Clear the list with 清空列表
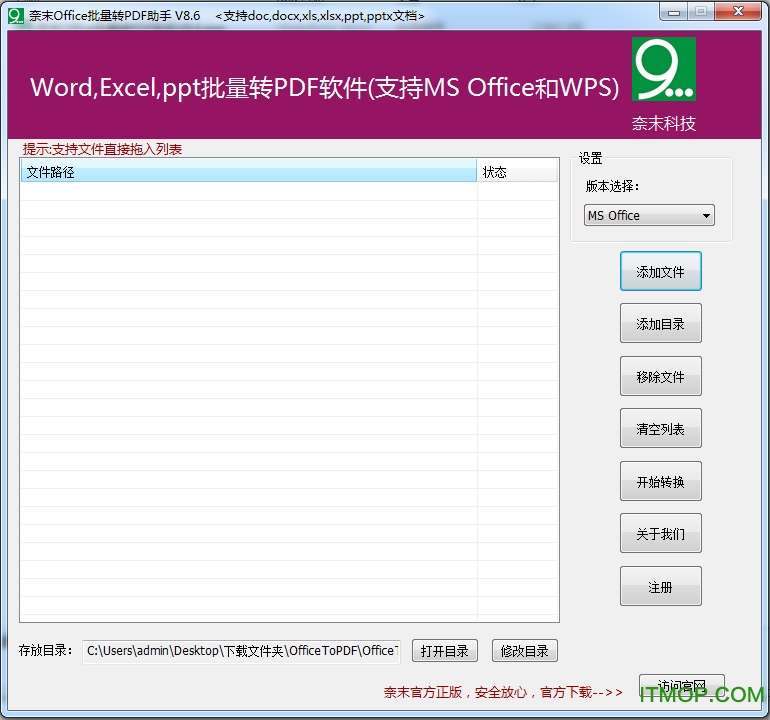Image resolution: width=770 pixels, height=720 pixels. (x=660, y=428)
